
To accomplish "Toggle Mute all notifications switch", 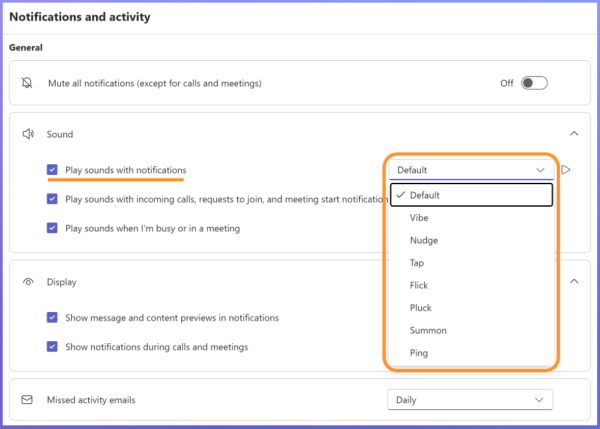I will pos(534,83).
